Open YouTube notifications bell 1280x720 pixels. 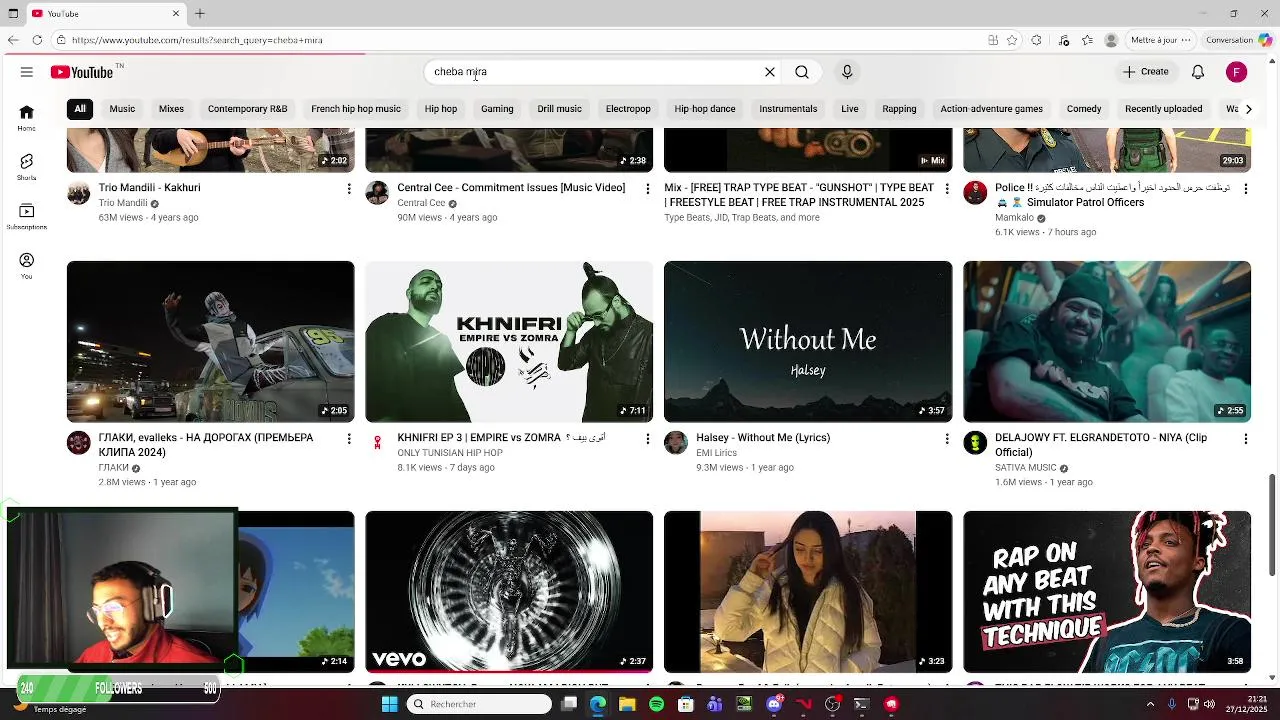pos(1198,72)
